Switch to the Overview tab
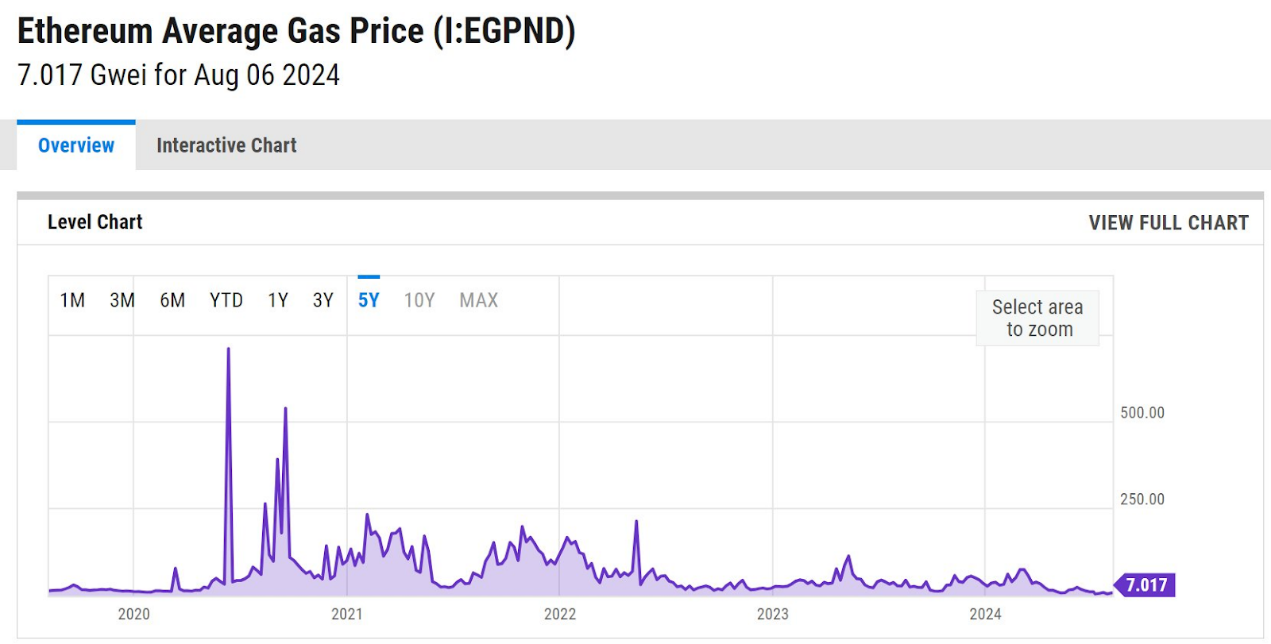Image resolution: width=1271 pixels, height=644 pixels. [x=76, y=146]
